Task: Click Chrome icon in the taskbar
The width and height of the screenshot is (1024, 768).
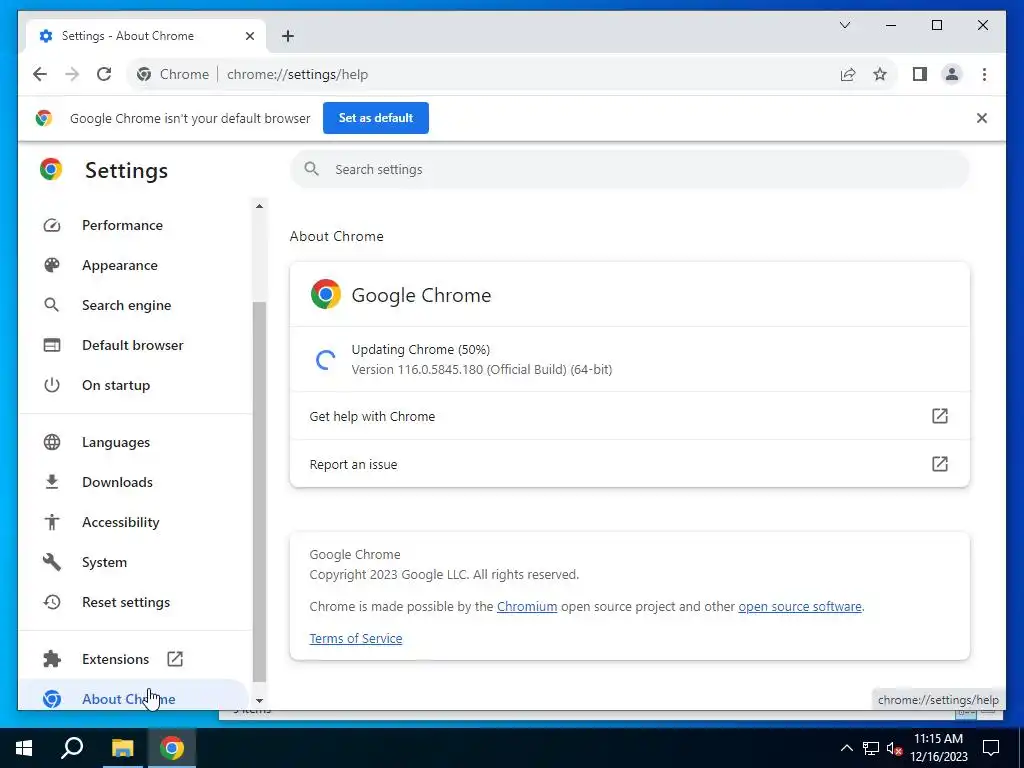Action: pyautogui.click(x=172, y=748)
